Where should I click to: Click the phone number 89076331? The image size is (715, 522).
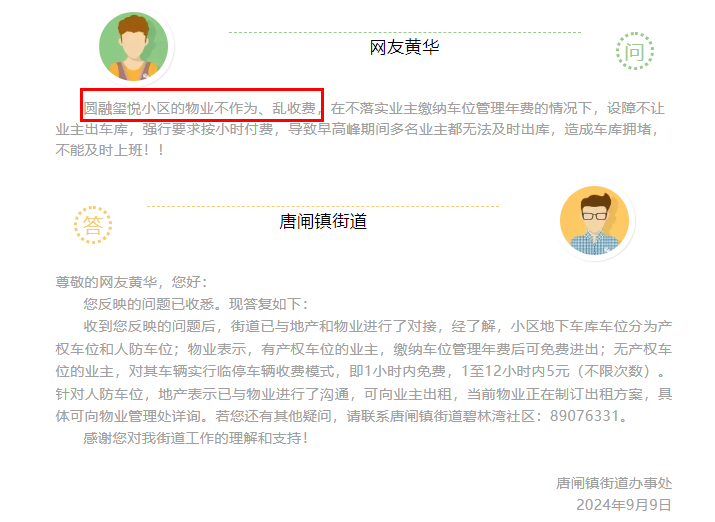584,416
